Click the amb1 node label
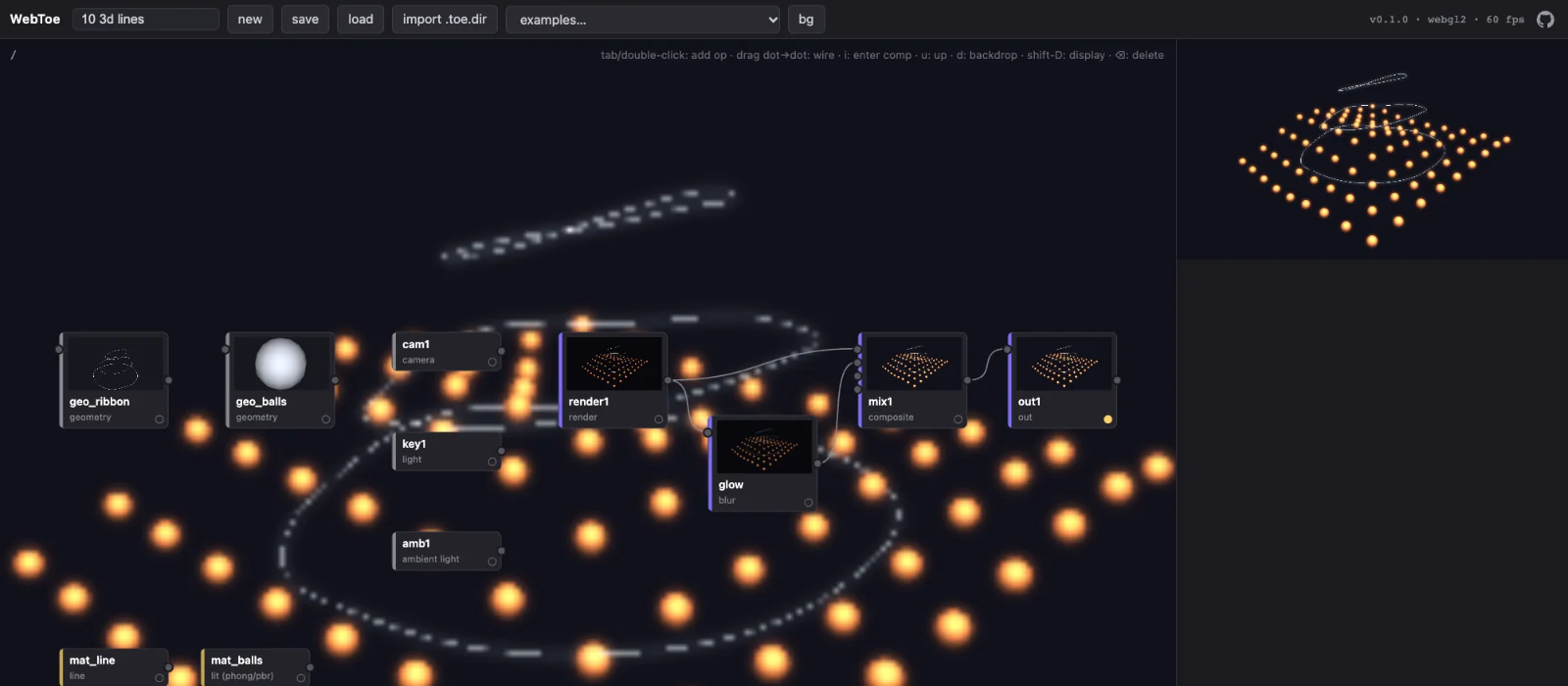 [416, 544]
